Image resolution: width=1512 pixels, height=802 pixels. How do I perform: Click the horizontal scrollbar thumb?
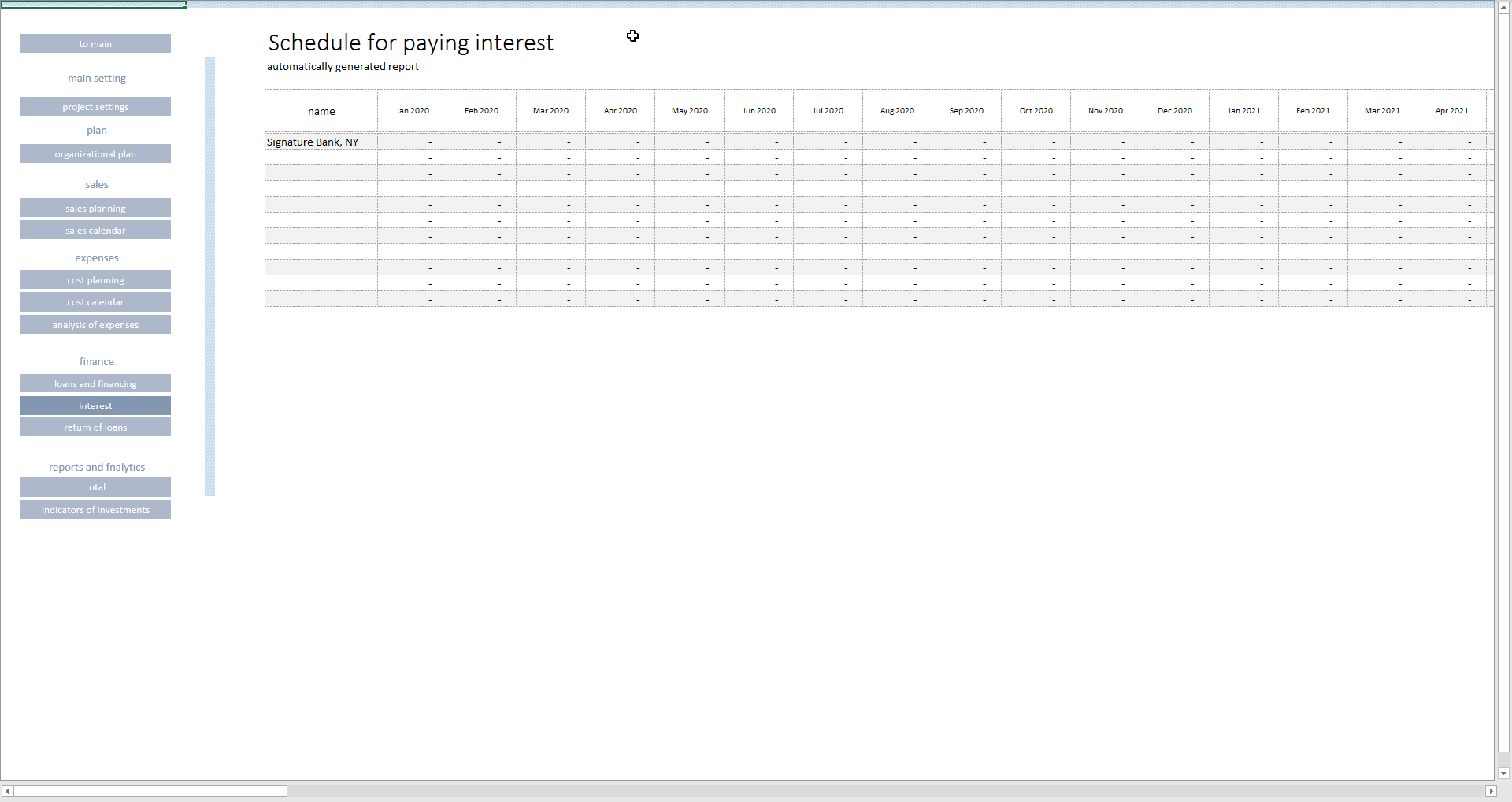tap(150, 791)
